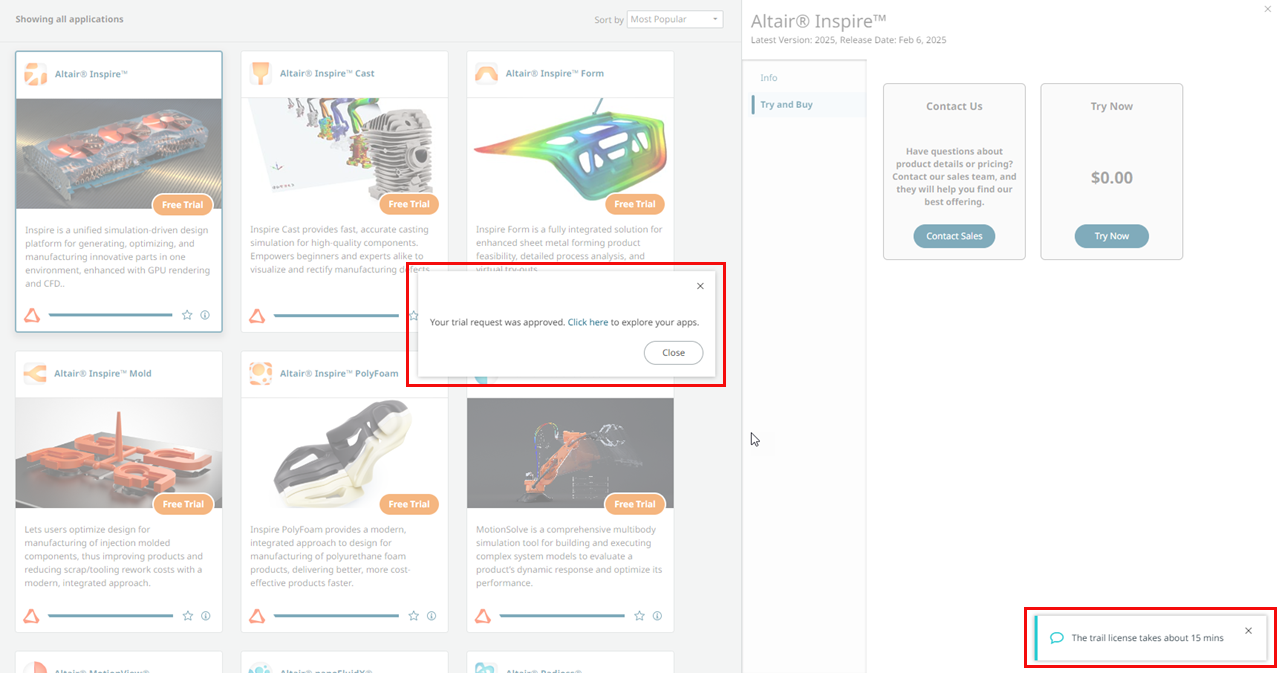Open the Sort by Most Popular dropdown
The image size is (1279, 673).
(676, 19)
